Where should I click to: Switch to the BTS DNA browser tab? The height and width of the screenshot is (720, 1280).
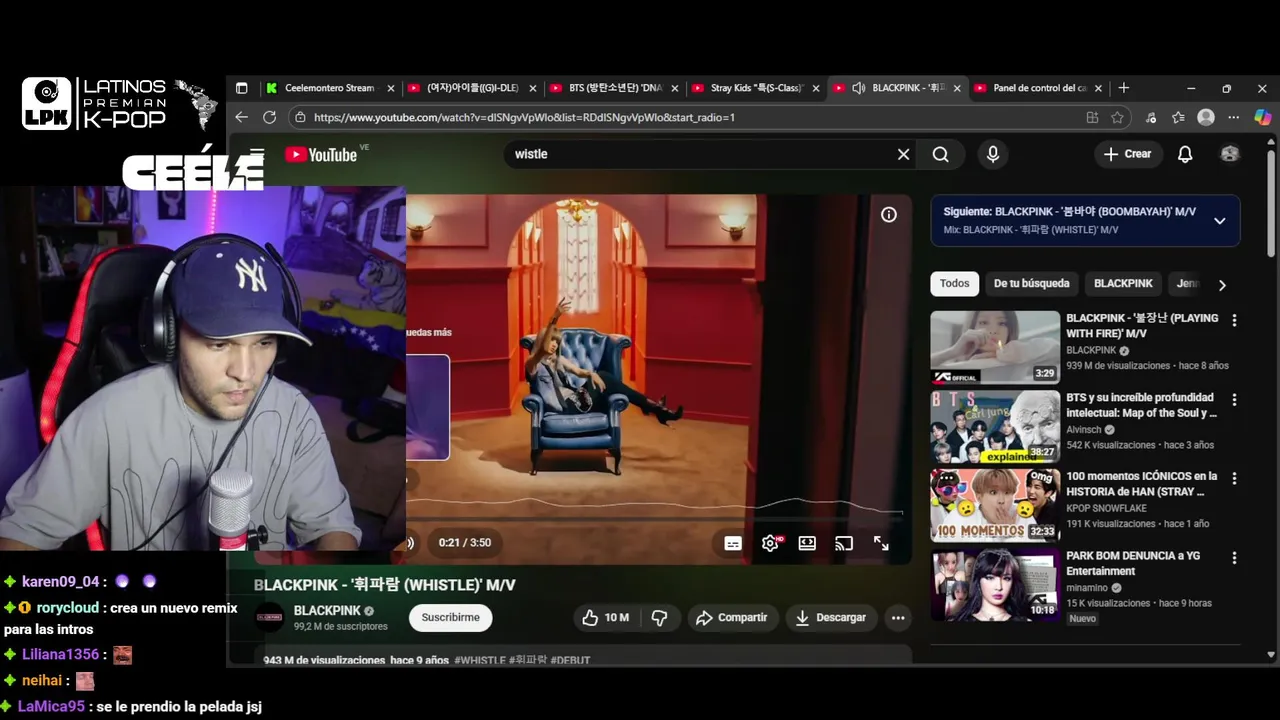click(x=615, y=88)
